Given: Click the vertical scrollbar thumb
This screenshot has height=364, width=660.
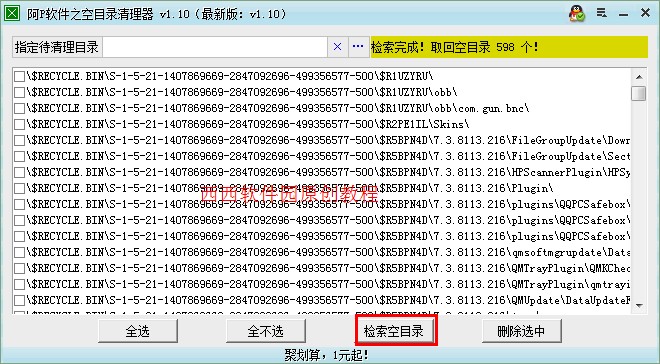Looking at the screenshot, I should [x=639, y=93].
